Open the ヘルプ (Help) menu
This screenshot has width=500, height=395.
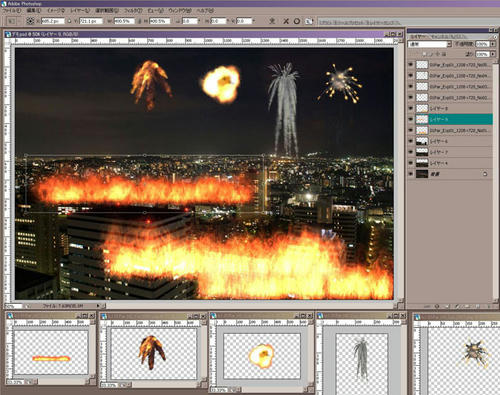pos(204,11)
